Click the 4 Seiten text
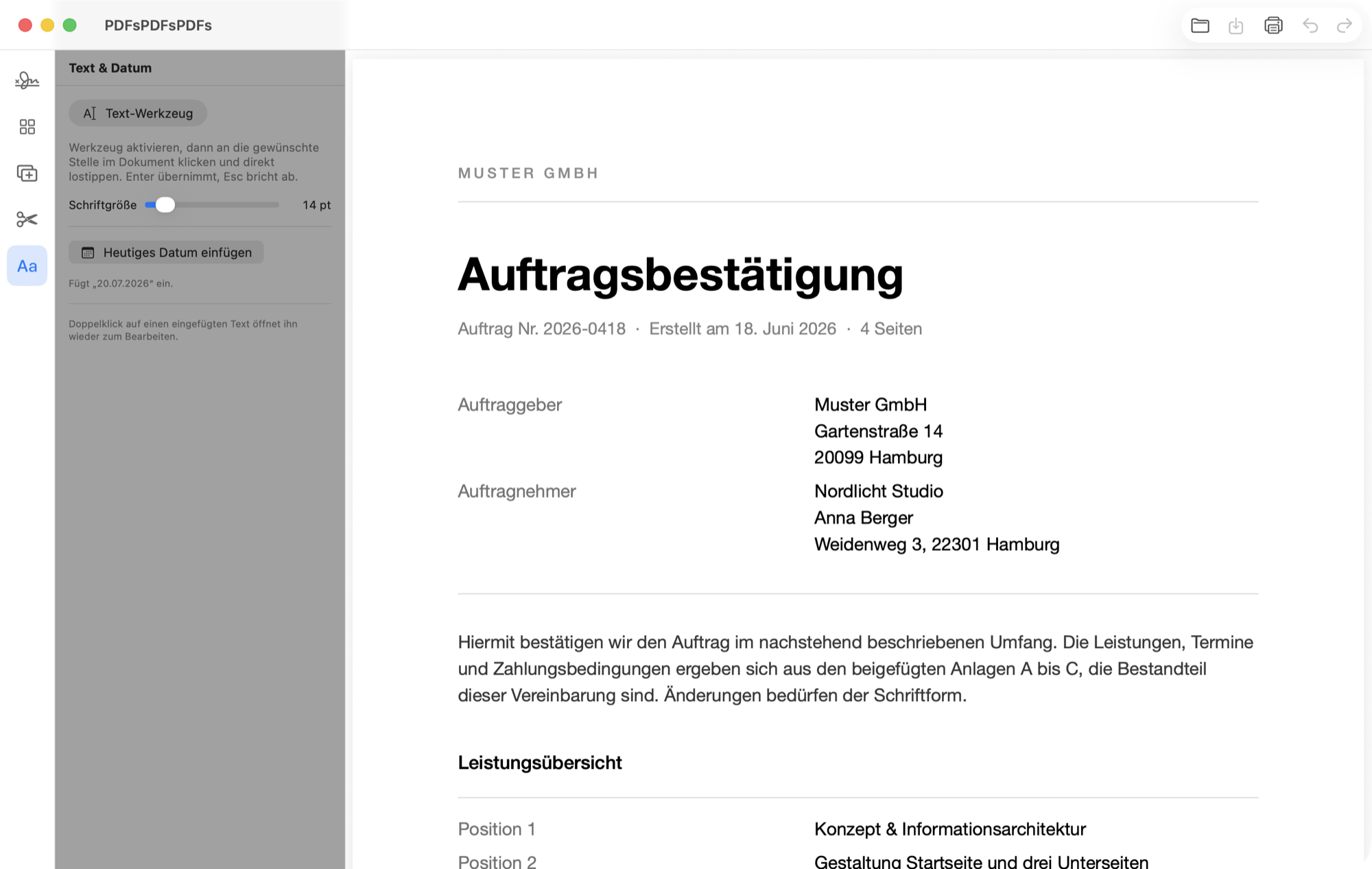 891,329
